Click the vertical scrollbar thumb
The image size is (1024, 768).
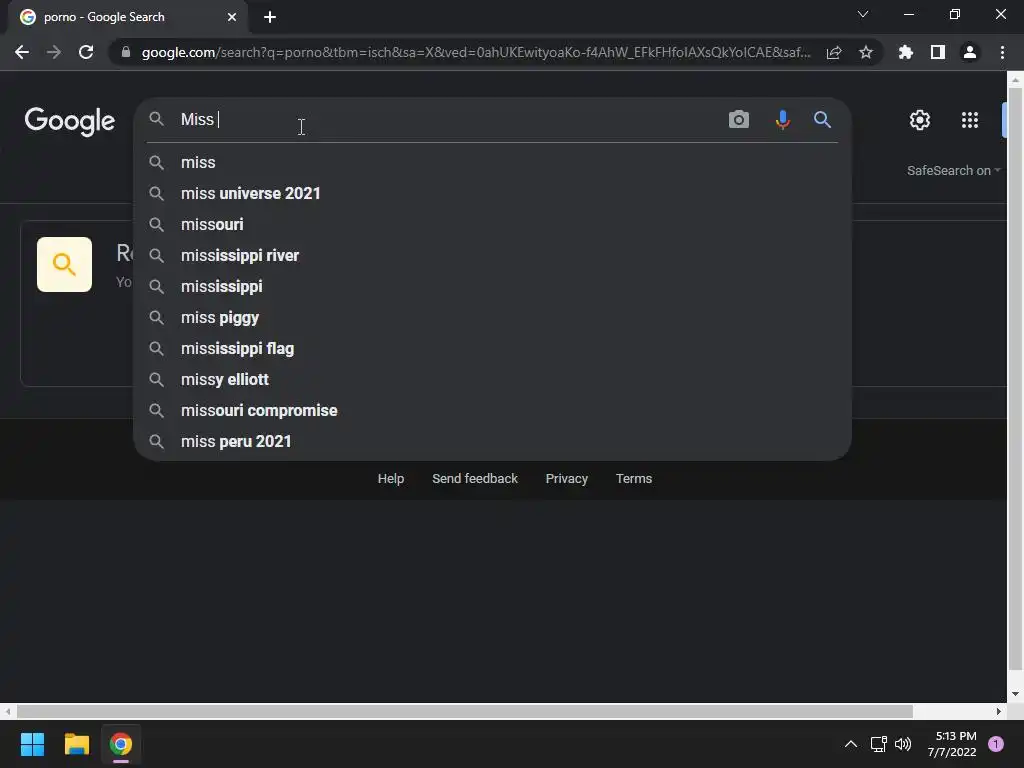(1015, 379)
